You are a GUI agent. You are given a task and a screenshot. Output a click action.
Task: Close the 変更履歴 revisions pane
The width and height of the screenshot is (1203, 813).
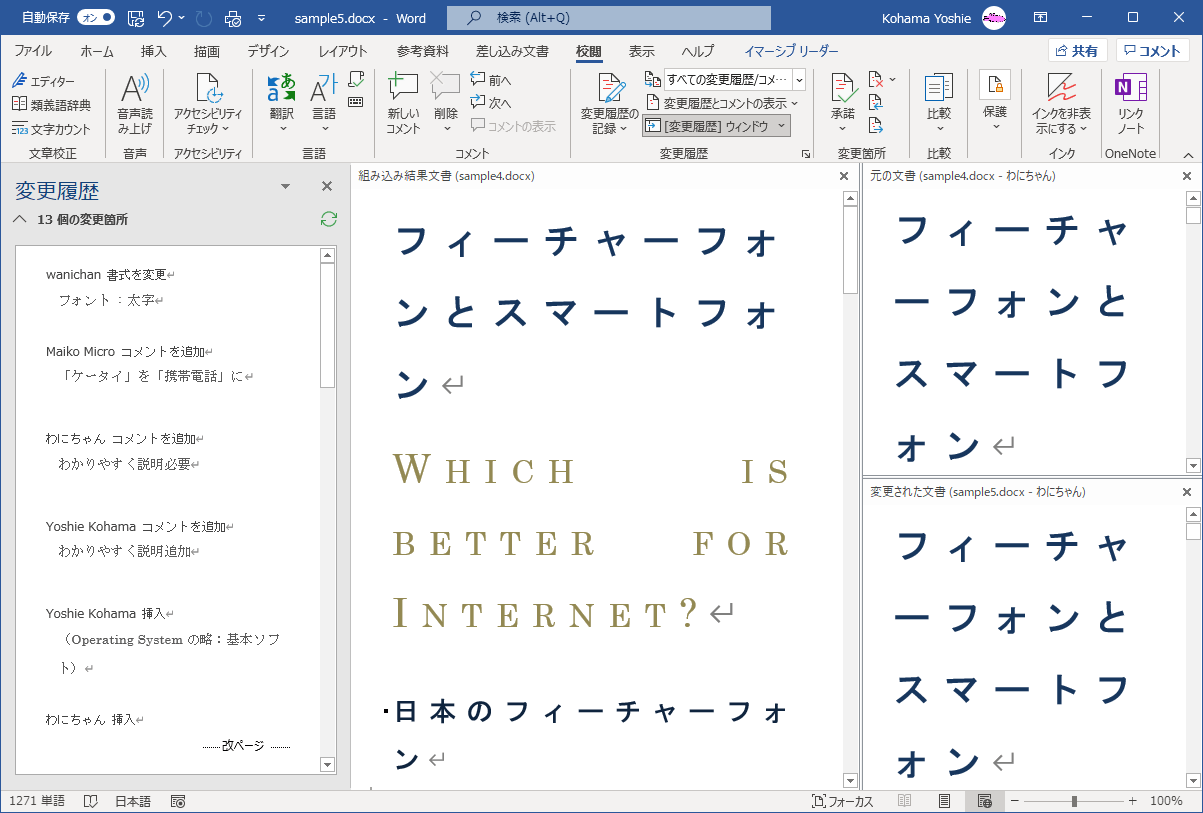pos(326,187)
